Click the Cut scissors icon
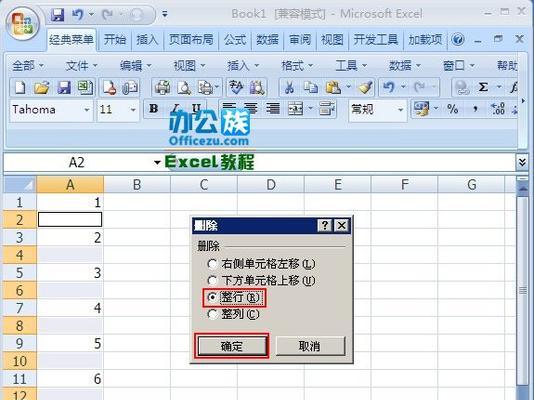Image resolution: width=534 pixels, height=400 pixels. coord(289,87)
